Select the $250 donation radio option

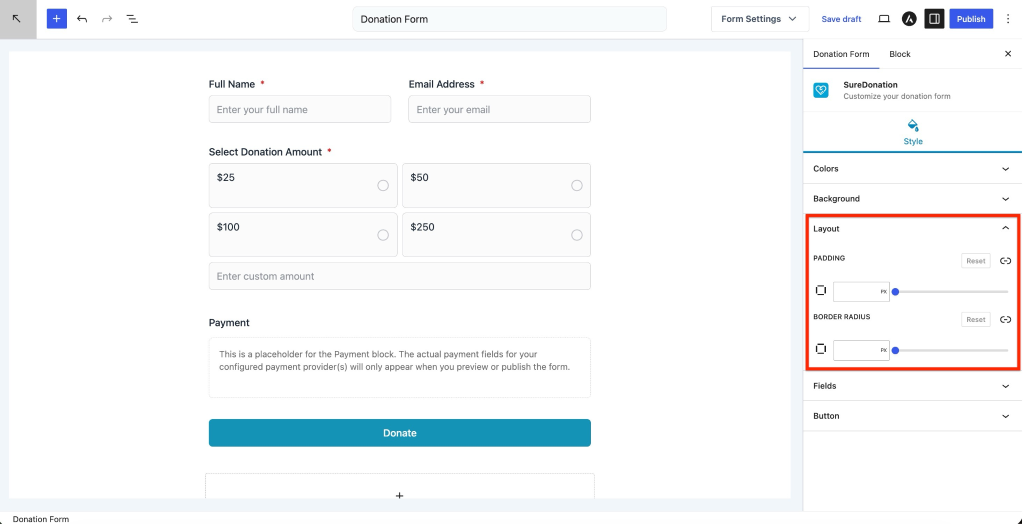coord(577,235)
